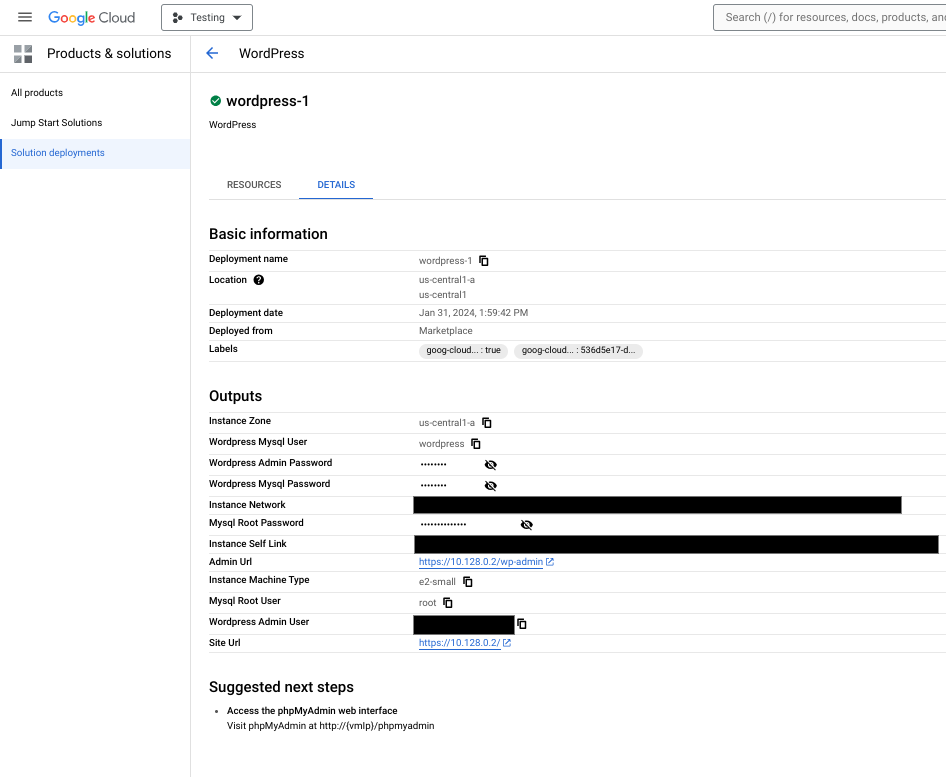Image resolution: width=946 pixels, height=777 pixels.
Task: Open the Site Url link
Action: [x=459, y=643]
